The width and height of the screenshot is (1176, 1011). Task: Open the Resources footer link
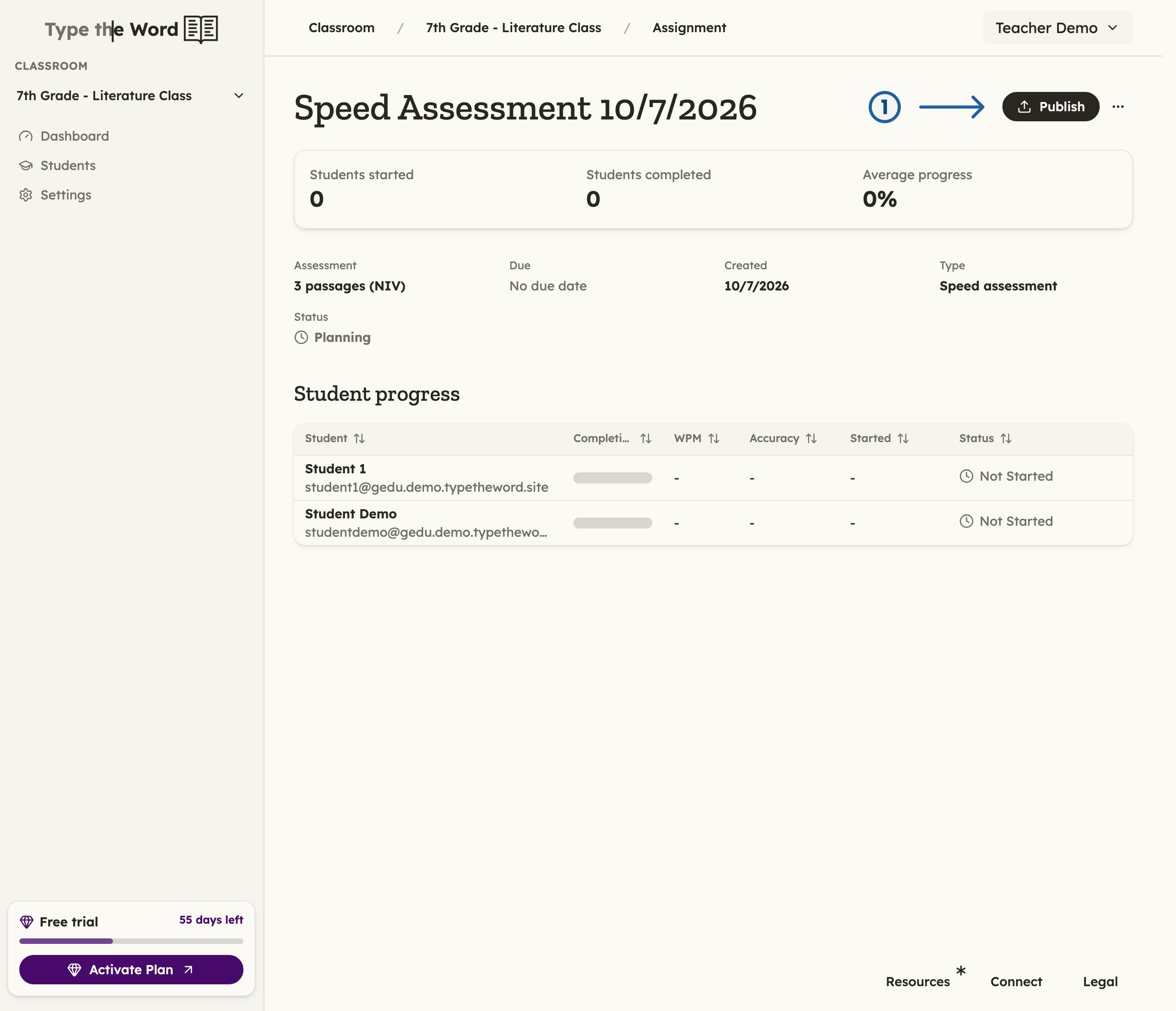click(918, 982)
